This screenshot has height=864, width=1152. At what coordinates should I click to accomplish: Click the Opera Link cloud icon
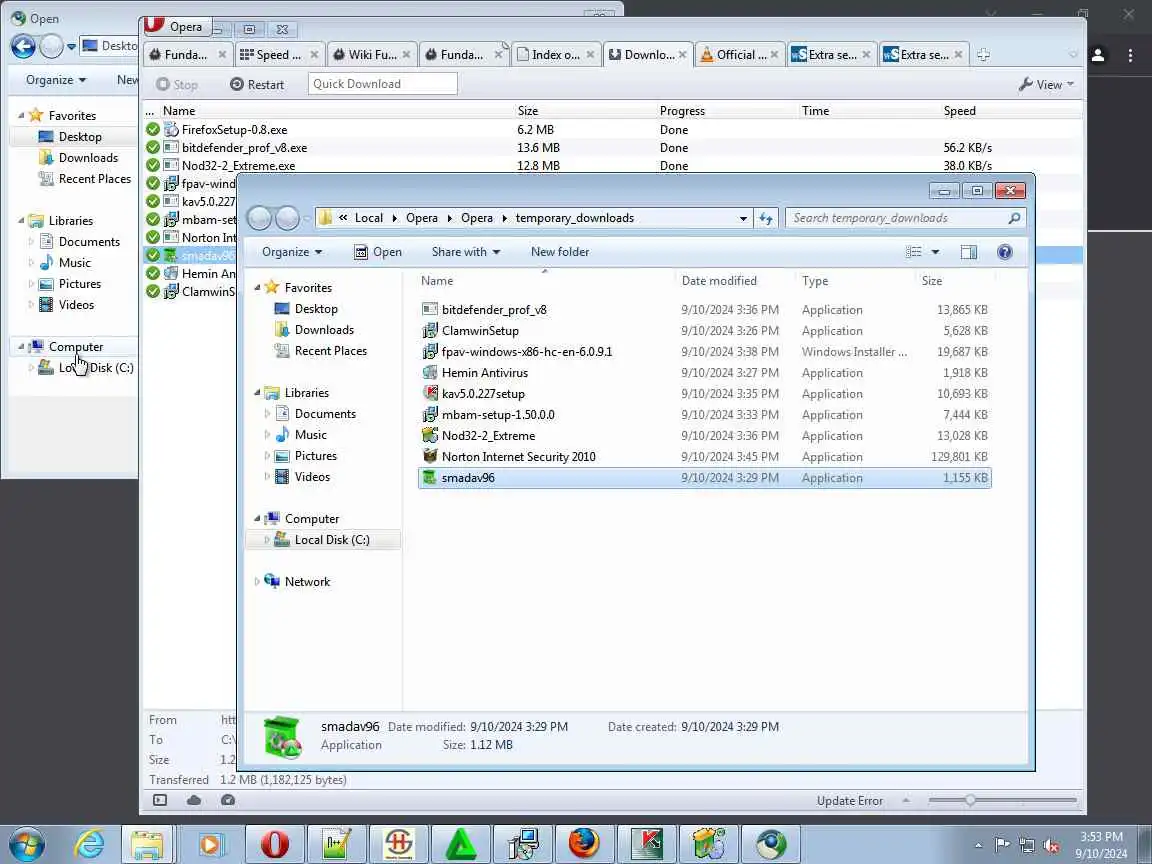(194, 800)
